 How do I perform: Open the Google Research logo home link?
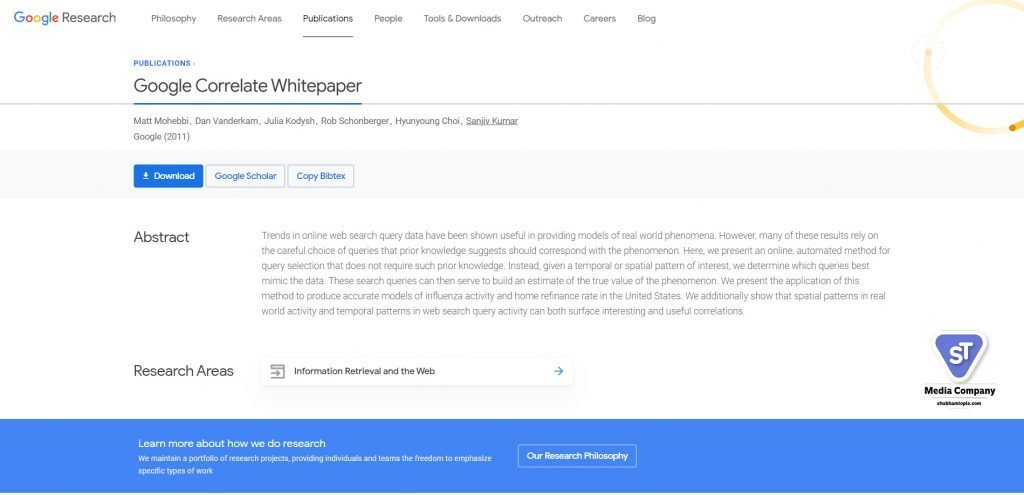pyautogui.click(x=65, y=18)
